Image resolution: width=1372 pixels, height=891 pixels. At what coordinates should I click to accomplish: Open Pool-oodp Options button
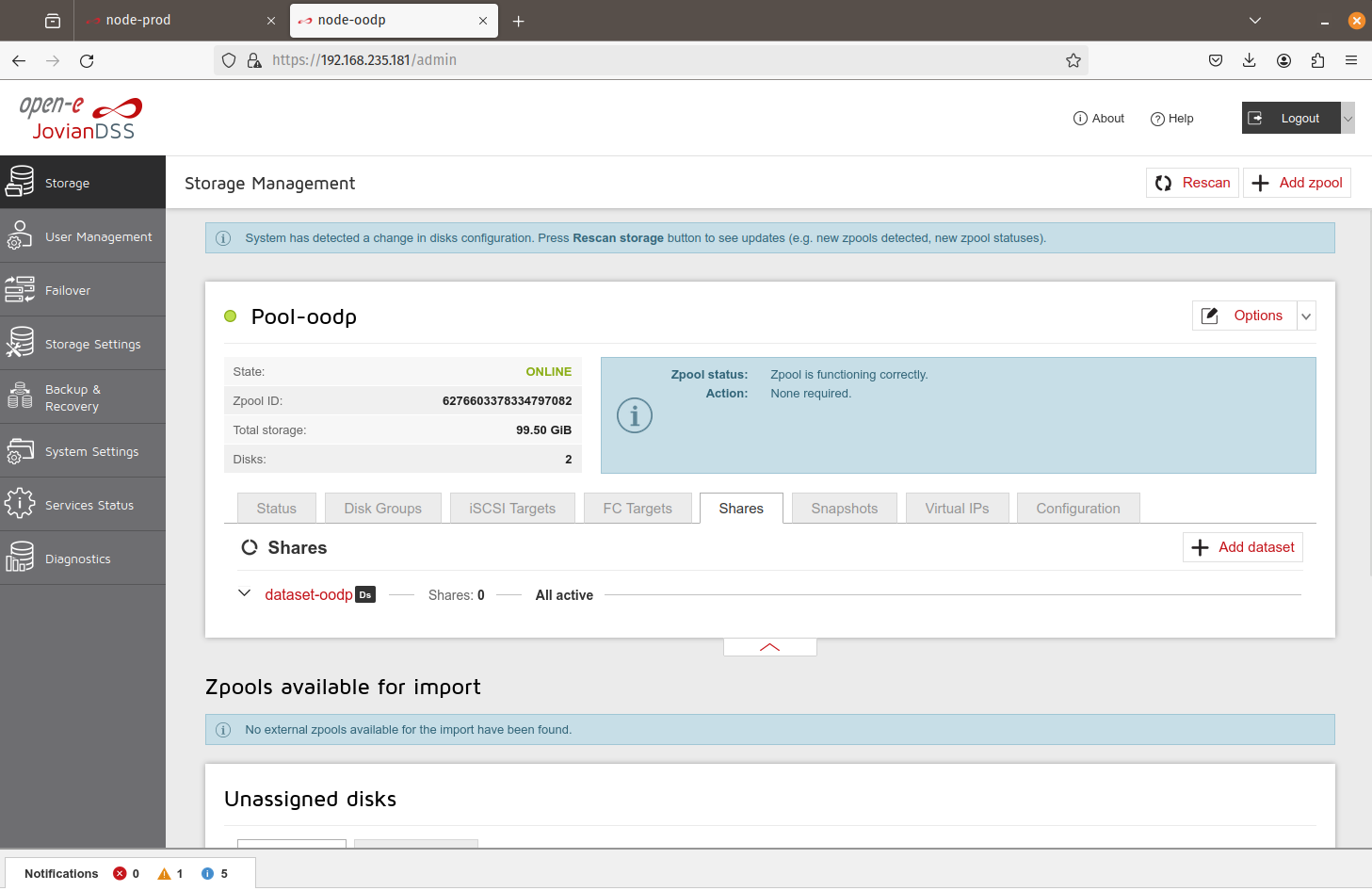1244,316
